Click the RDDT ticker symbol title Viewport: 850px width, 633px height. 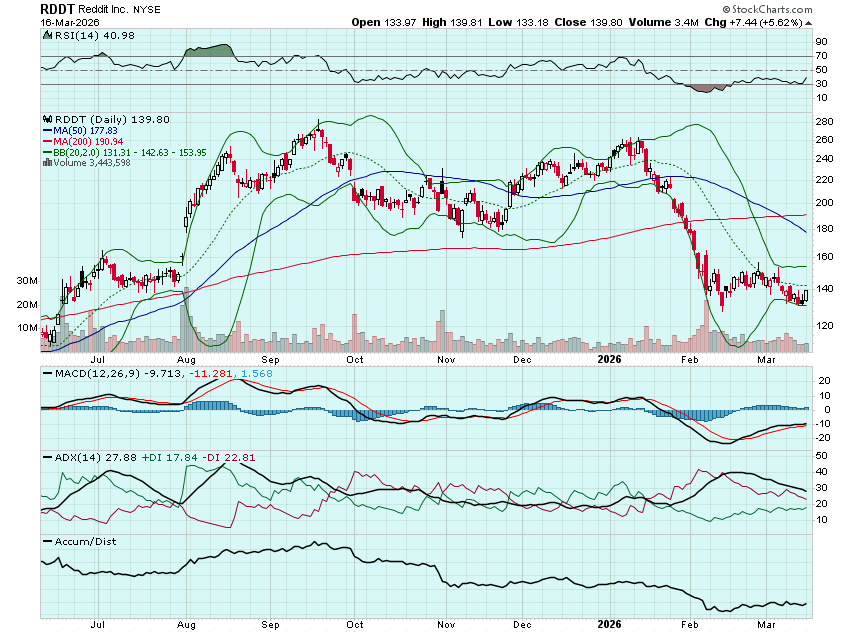[x=58, y=9]
